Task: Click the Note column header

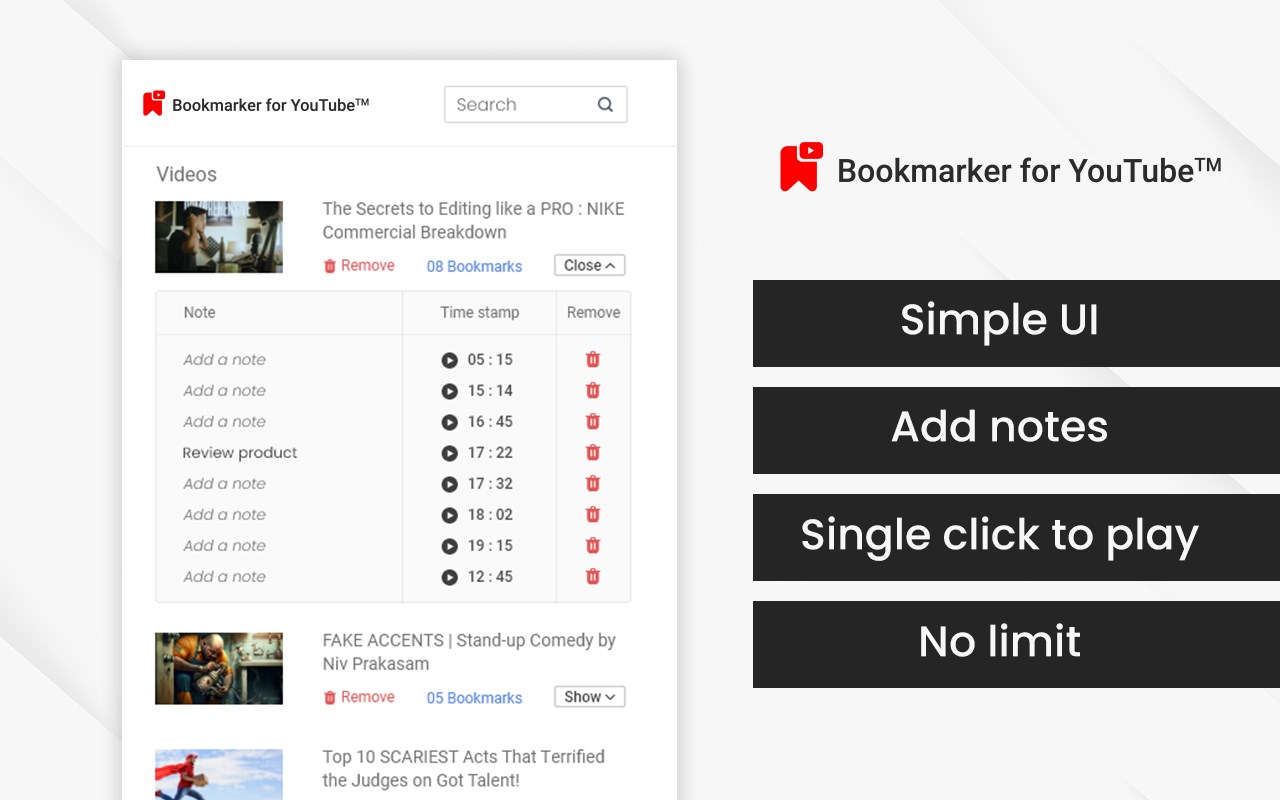Action: (199, 312)
